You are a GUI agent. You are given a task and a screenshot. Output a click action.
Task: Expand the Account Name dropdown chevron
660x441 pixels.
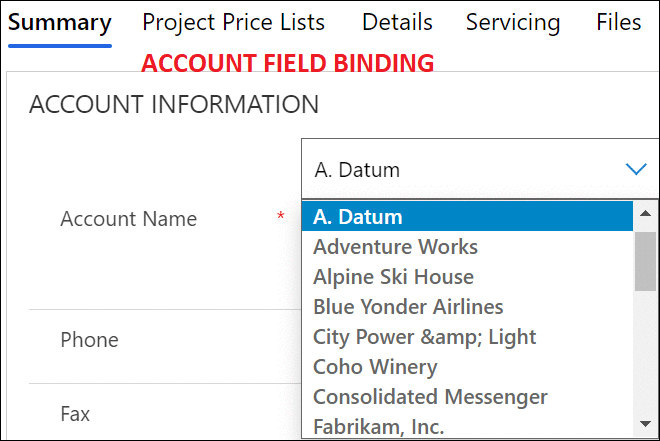(636, 169)
